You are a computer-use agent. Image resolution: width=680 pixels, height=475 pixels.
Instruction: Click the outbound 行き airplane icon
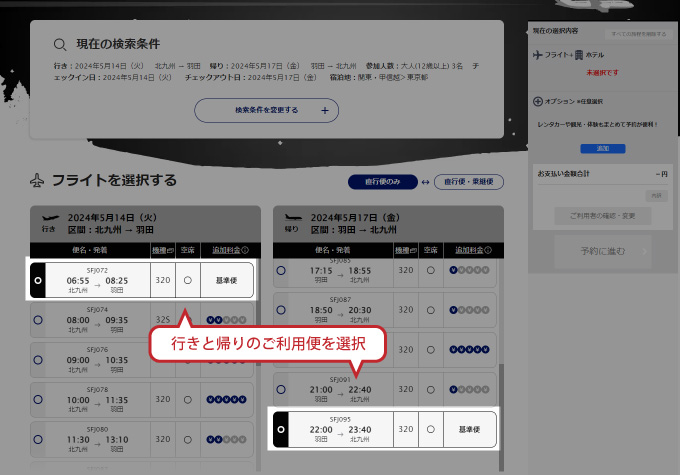pyautogui.click(x=47, y=215)
